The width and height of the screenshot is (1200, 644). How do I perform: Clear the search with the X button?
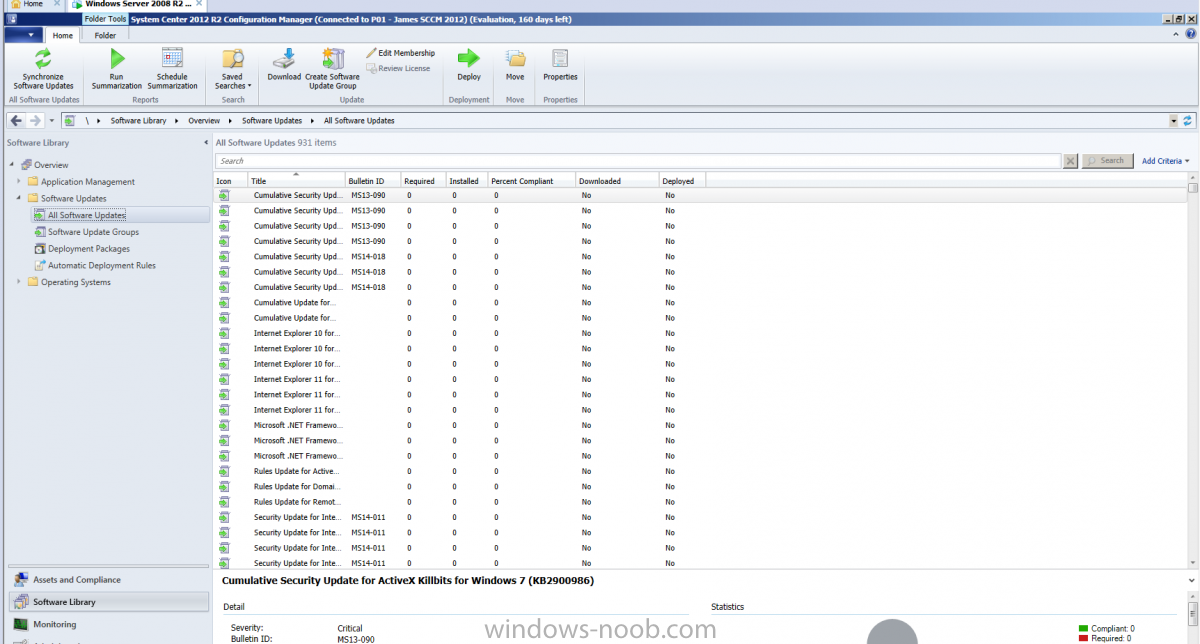pyautogui.click(x=1071, y=161)
